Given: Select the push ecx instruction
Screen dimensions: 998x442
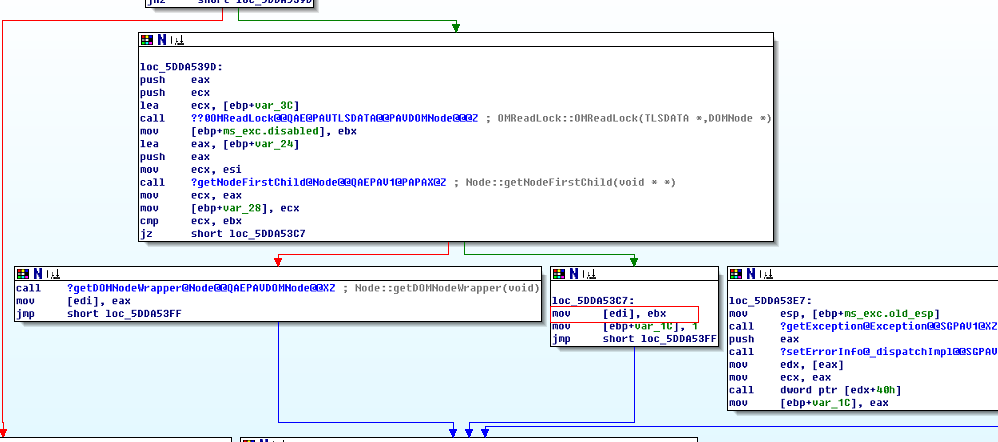Looking at the screenshot, I should tap(175, 92).
